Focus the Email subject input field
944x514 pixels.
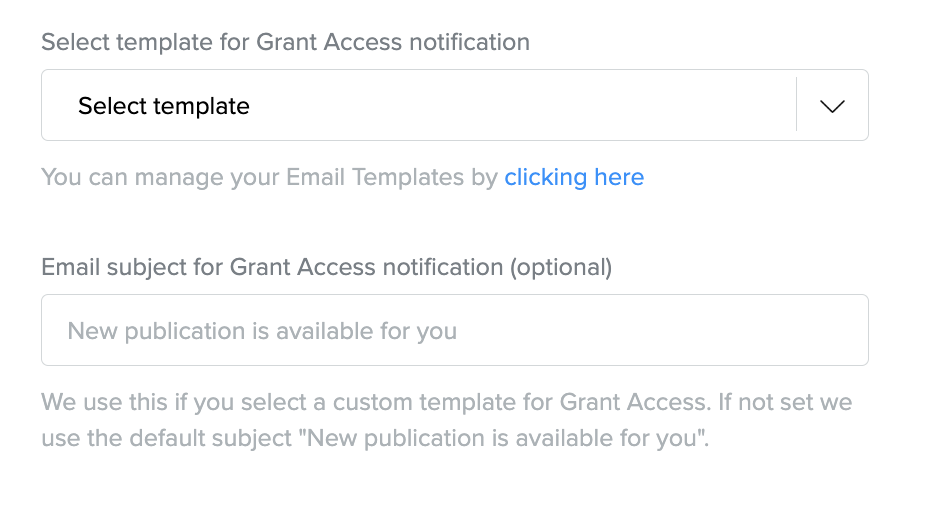[454, 330]
